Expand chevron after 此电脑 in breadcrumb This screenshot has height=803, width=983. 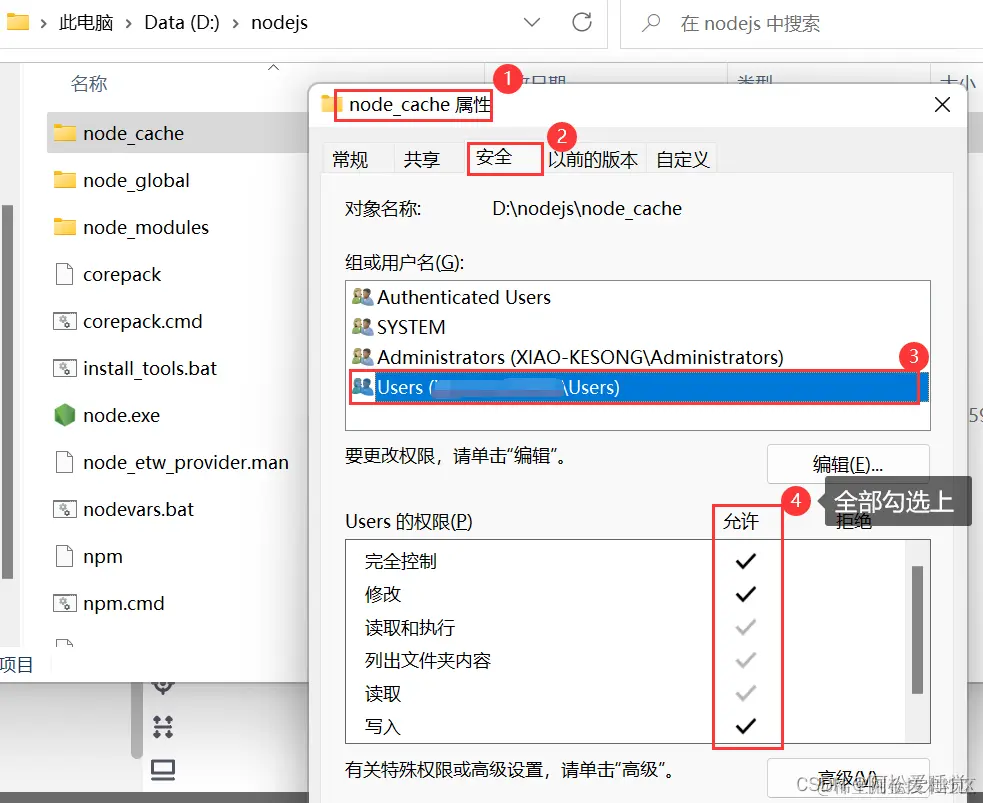[129, 23]
